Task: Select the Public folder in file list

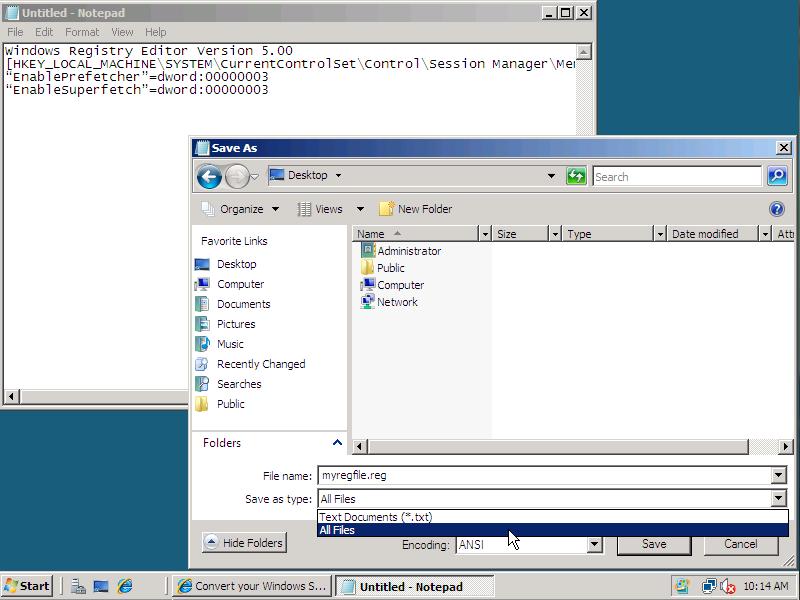Action: coord(383,268)
